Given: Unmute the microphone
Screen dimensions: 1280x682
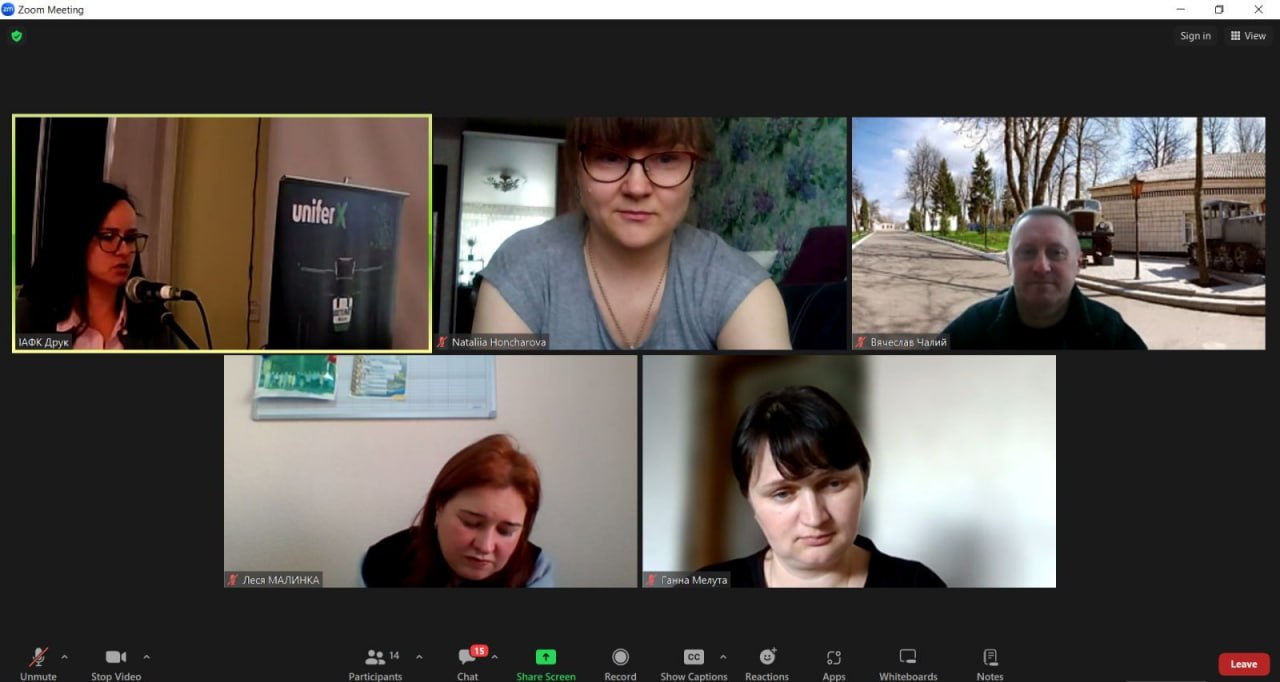Looking at the screenshot, I should [38, 658].
